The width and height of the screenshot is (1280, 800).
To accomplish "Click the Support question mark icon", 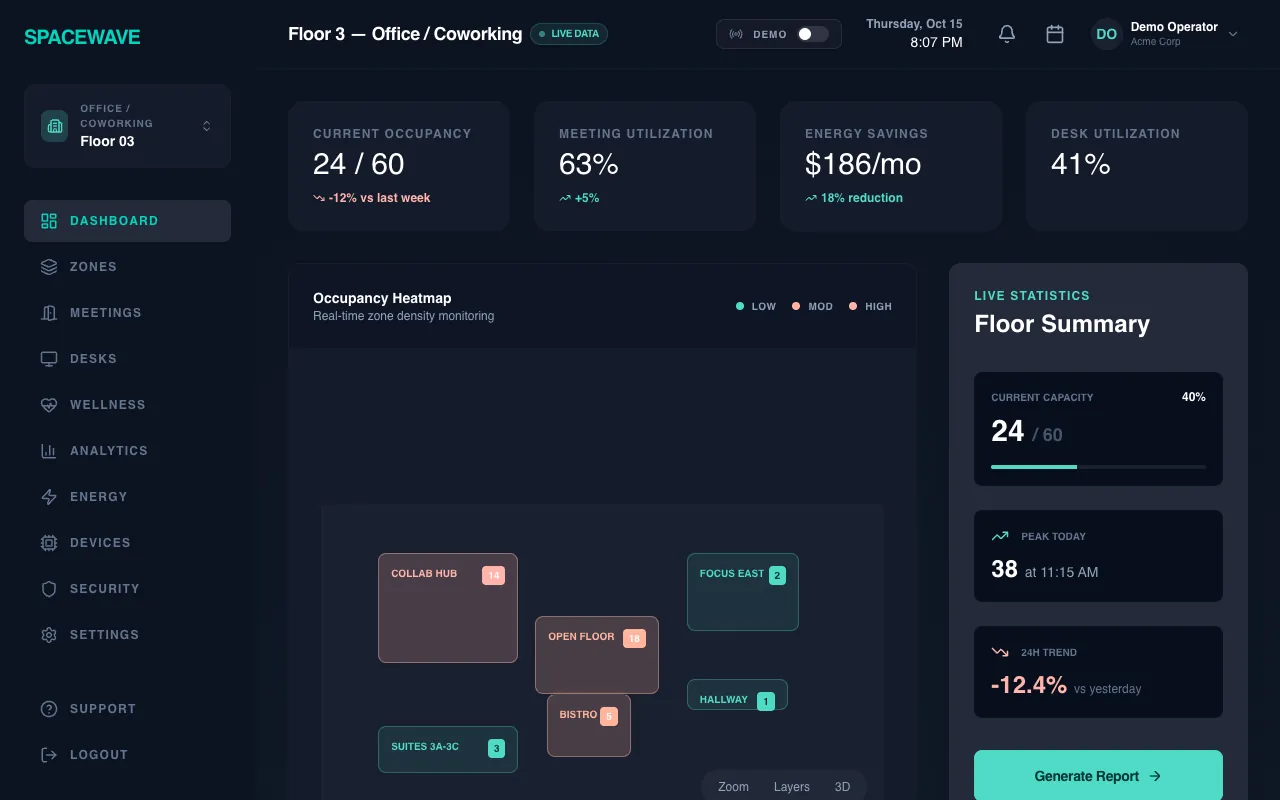I will click(49, 709).
